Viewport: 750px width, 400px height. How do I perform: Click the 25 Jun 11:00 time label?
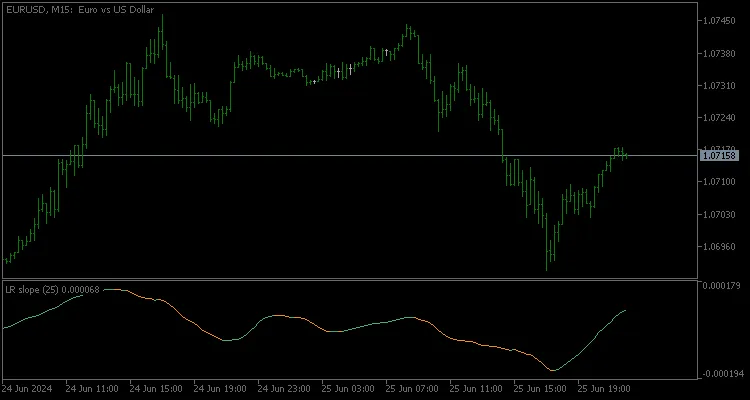[x=476, y=387]
